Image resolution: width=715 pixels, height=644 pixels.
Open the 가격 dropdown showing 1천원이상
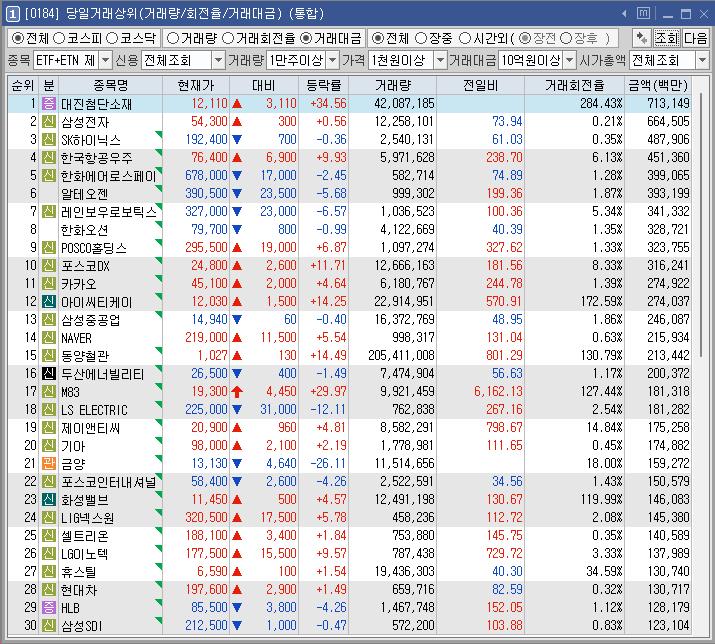[x=408, y=60]
